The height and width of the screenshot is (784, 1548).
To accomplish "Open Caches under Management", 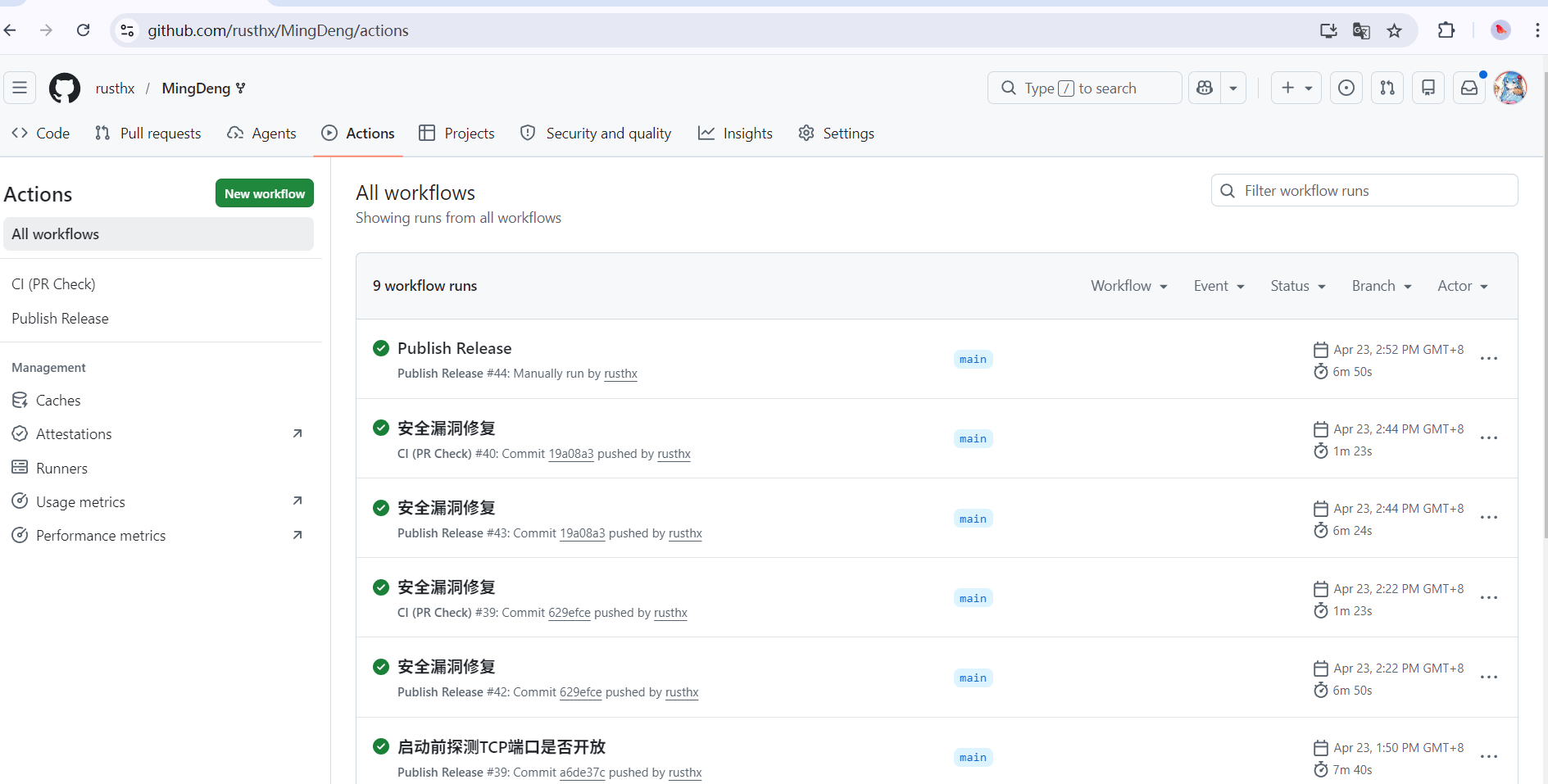I will (58, 401).
